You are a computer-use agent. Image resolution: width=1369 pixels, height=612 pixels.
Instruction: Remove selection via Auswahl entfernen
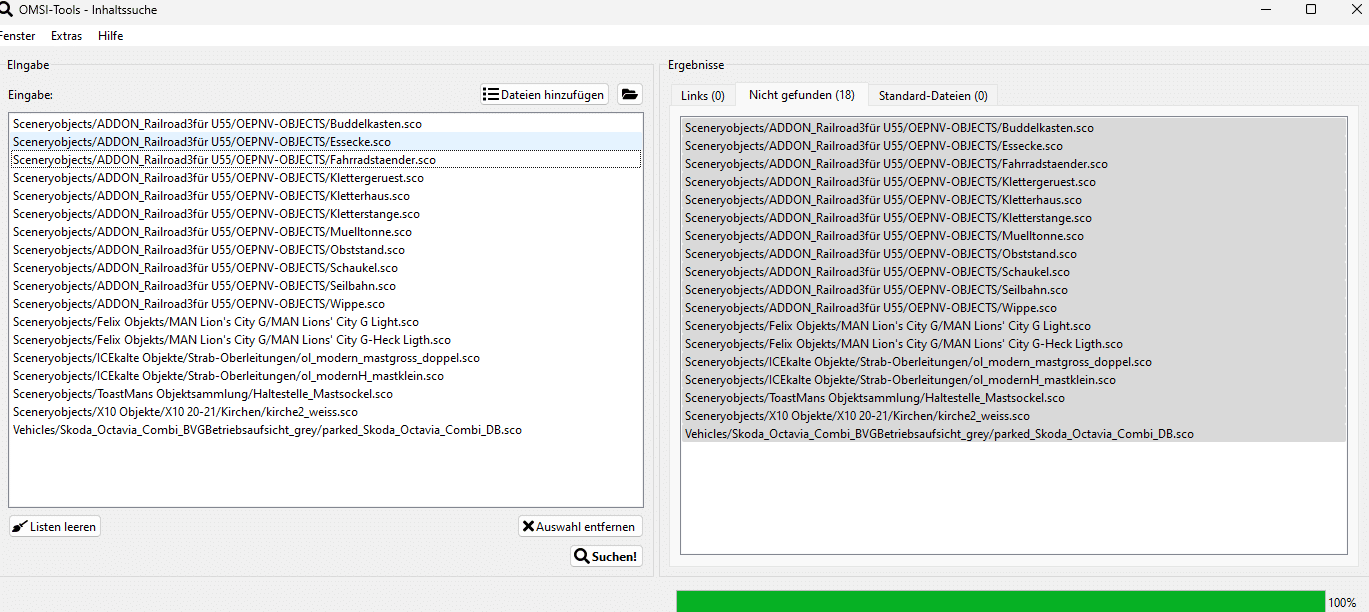point(580,527)
